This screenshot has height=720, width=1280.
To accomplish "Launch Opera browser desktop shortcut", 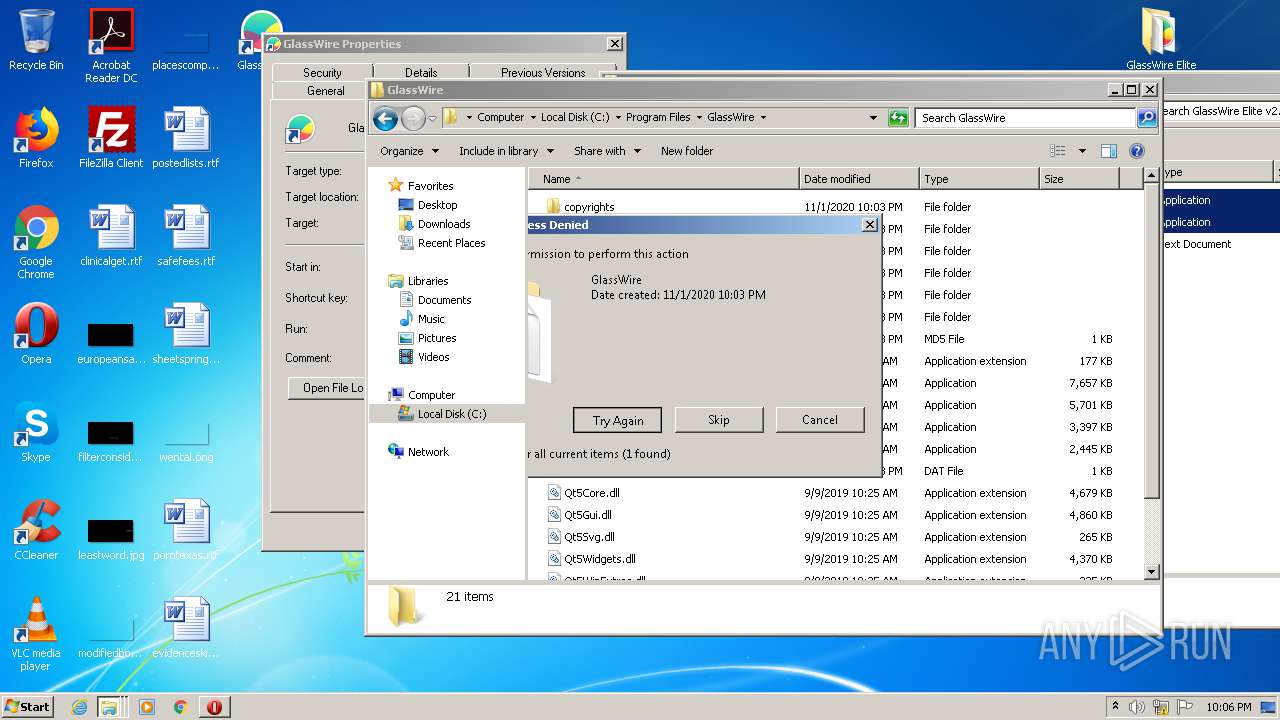I will pyautogui.click(x=36, y=334).
